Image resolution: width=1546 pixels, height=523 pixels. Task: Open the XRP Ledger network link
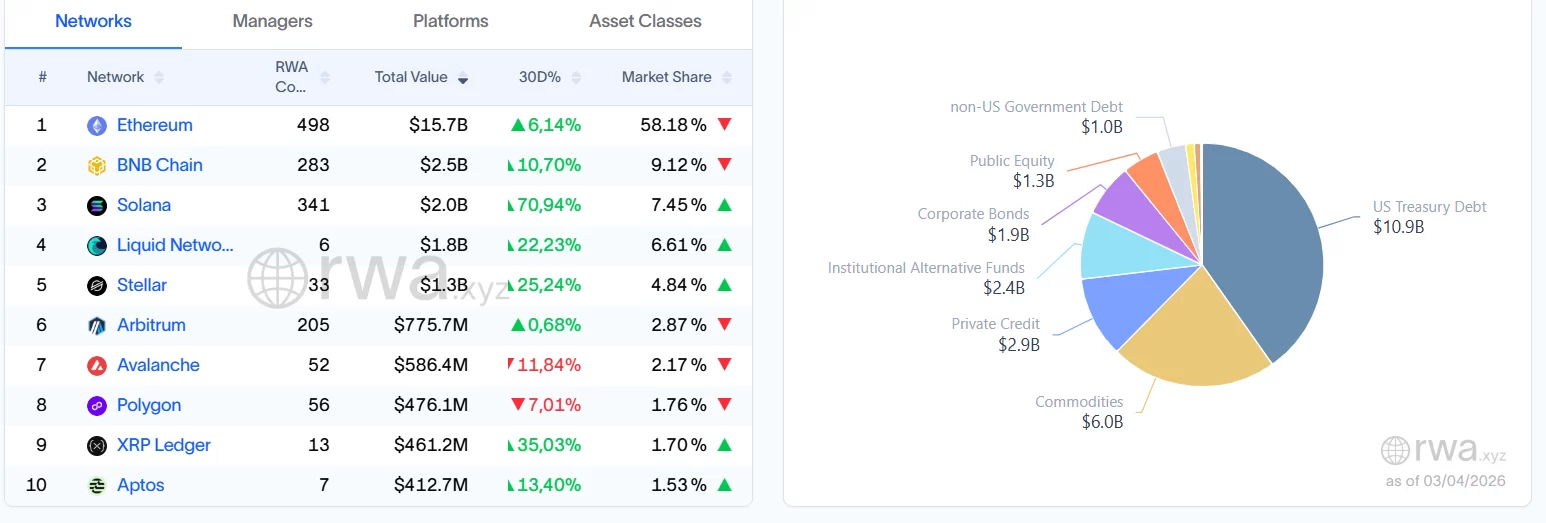163,445
